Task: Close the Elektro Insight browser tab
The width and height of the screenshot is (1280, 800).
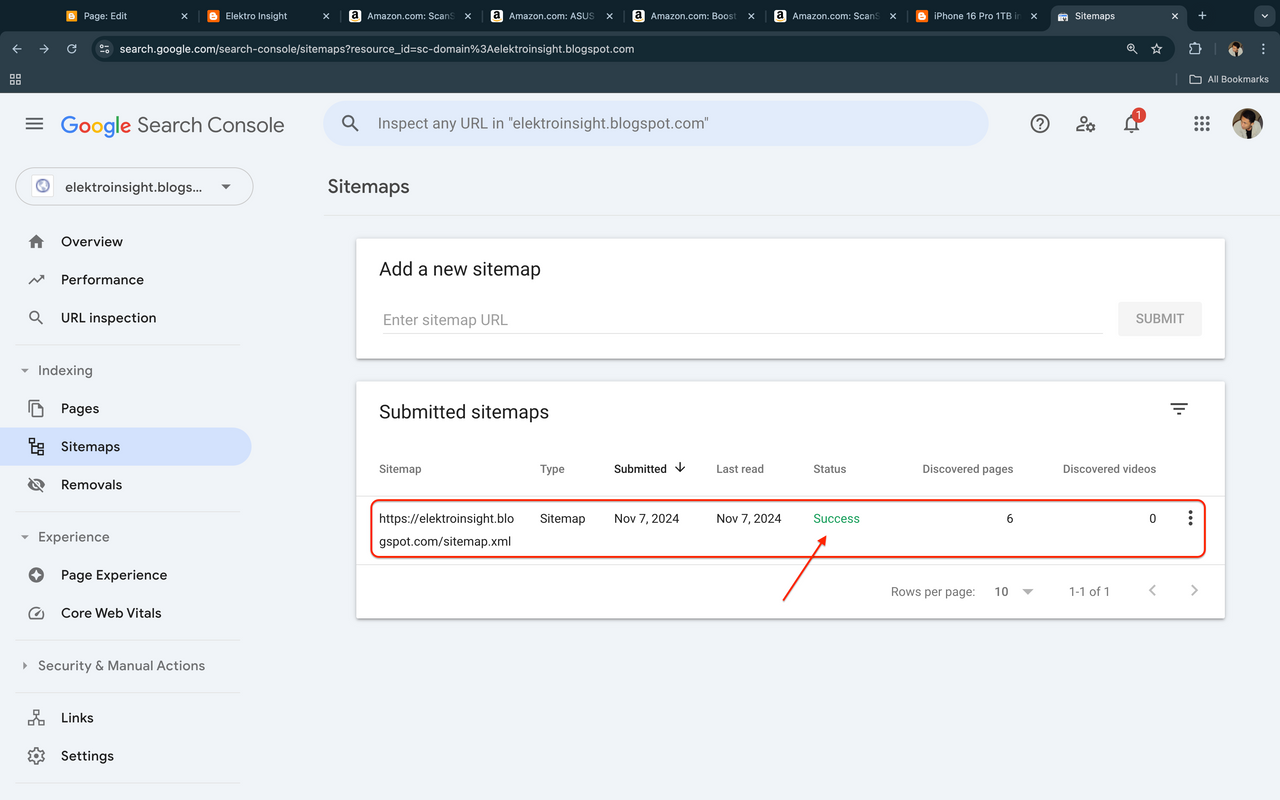Action: [x=326, y=16]
